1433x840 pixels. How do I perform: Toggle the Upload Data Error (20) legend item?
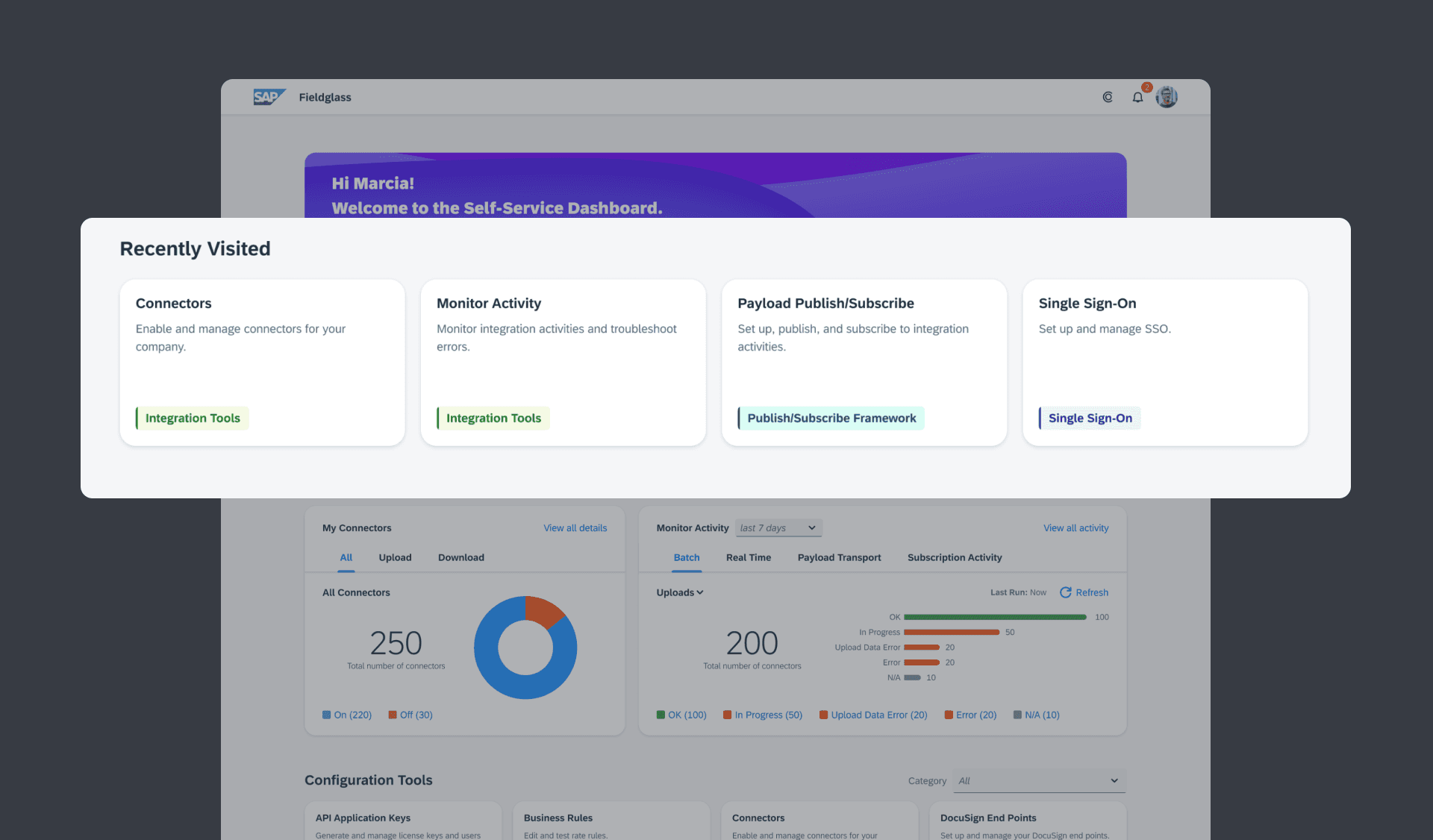tap(873, 715)
